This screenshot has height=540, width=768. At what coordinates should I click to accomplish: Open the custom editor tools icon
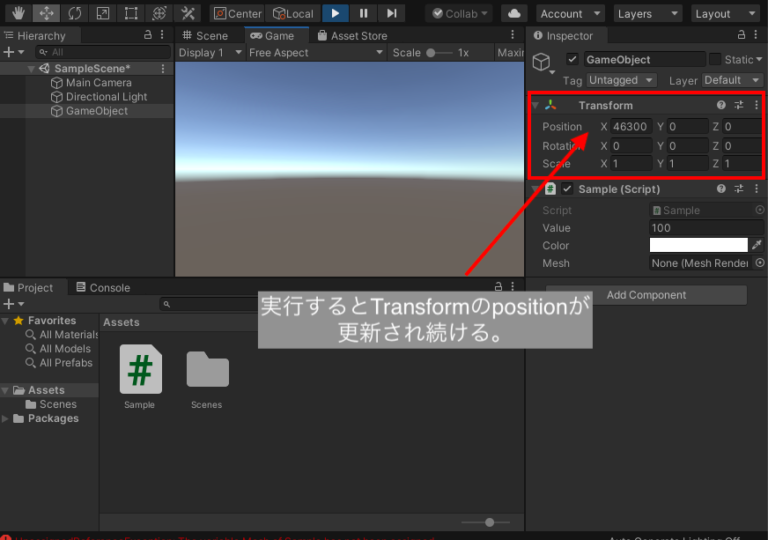coord(188,13)
